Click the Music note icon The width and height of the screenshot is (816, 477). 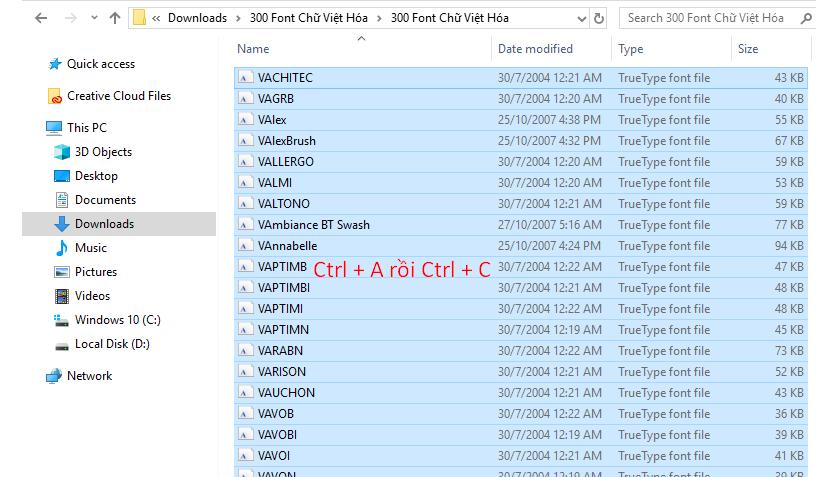coord(62,248)
